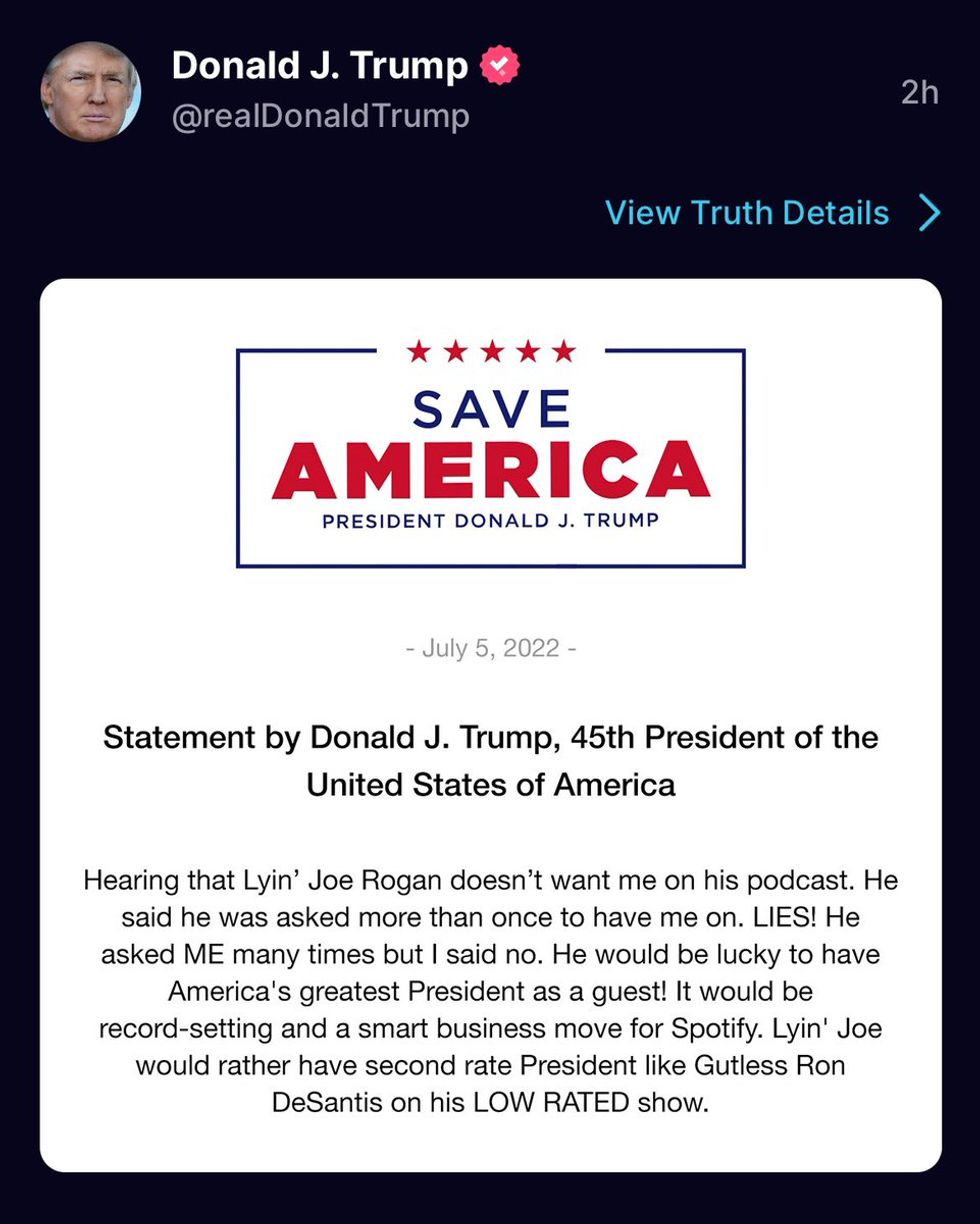Select the Donald J. Trump display name
980x1224 pixels.
[x=319, y=67]
